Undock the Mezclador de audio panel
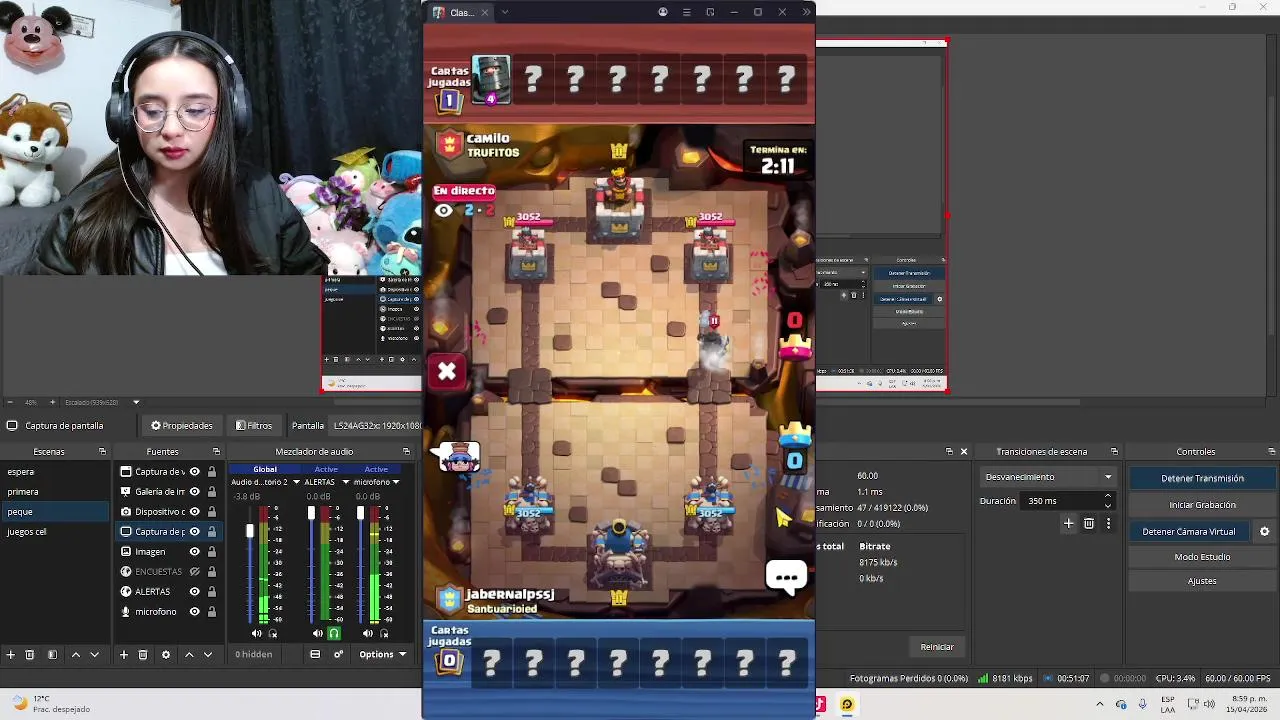1280x720 pixels. point(406,451)
